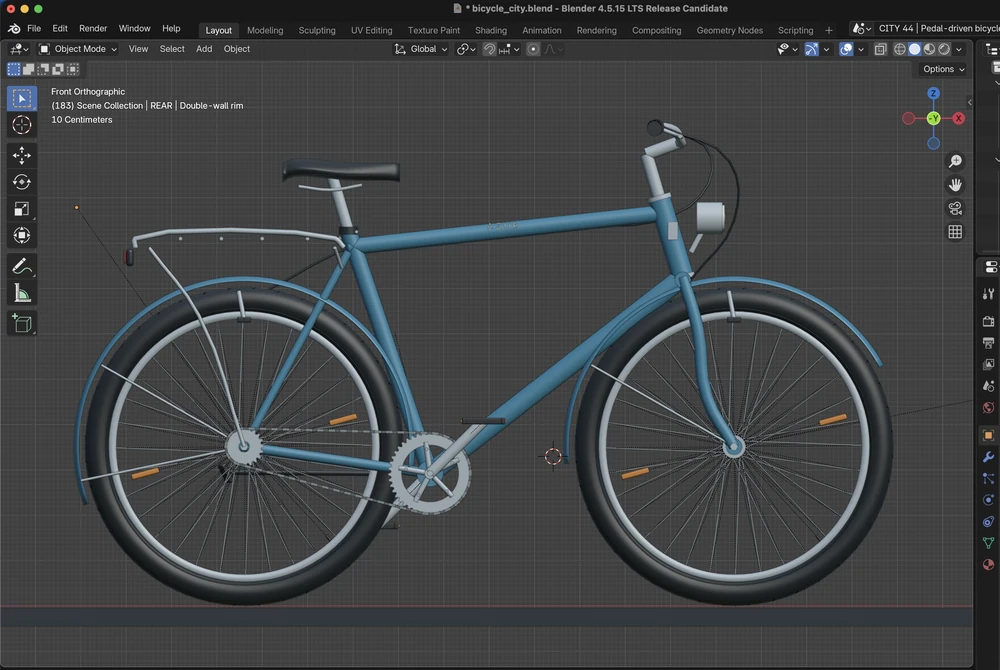The image size is (1000, 670).
Task: Switch to rendered viewport shading
Action: coord(944,49)
